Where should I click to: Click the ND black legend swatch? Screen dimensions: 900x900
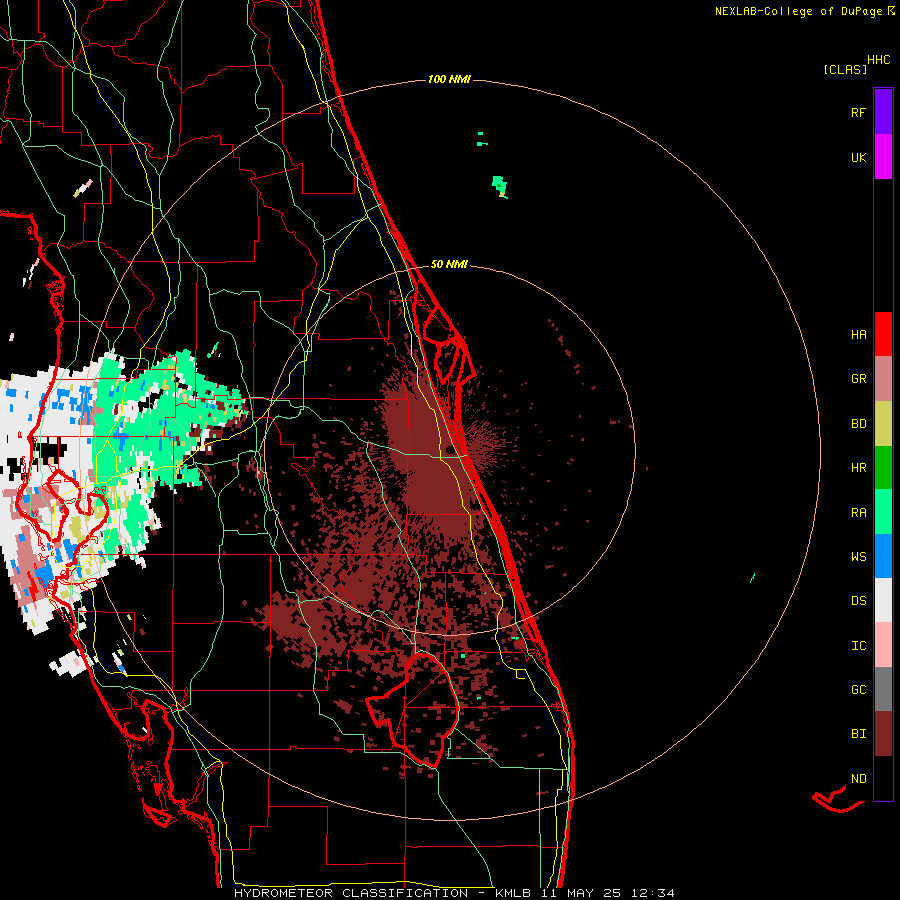click(x=883, y=778)
